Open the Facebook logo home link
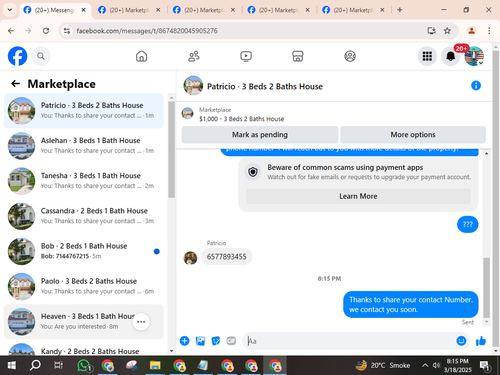 [x=17, y=56]
